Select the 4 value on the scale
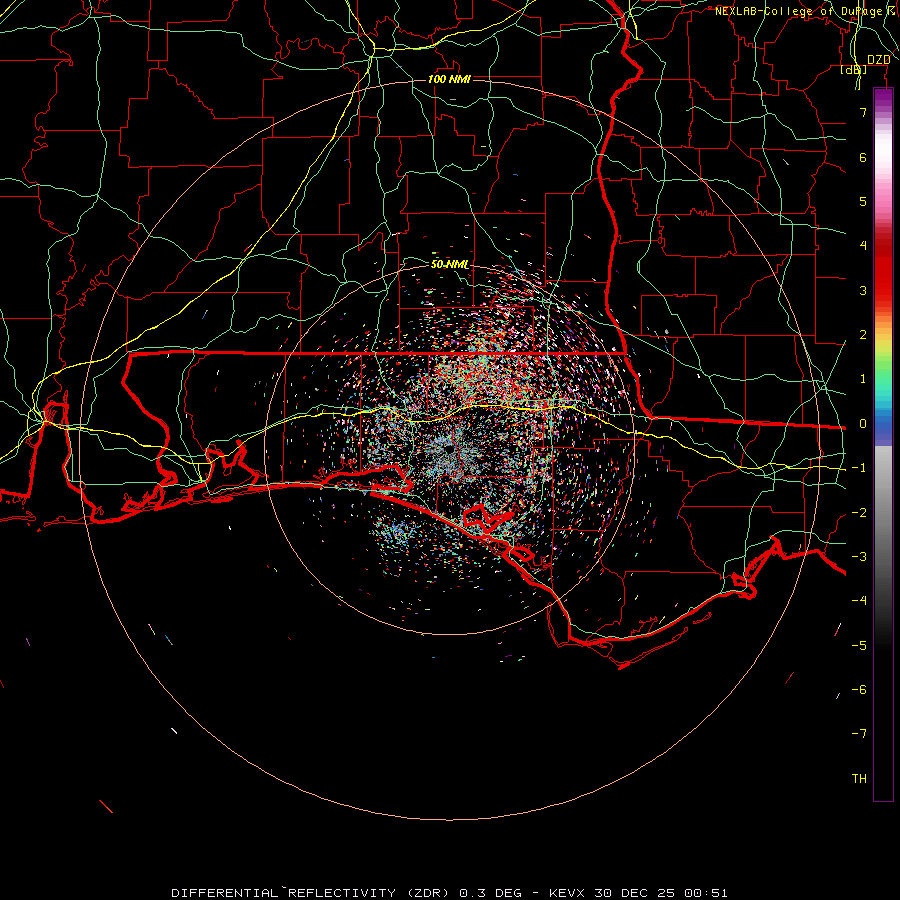 pos(863,246)
